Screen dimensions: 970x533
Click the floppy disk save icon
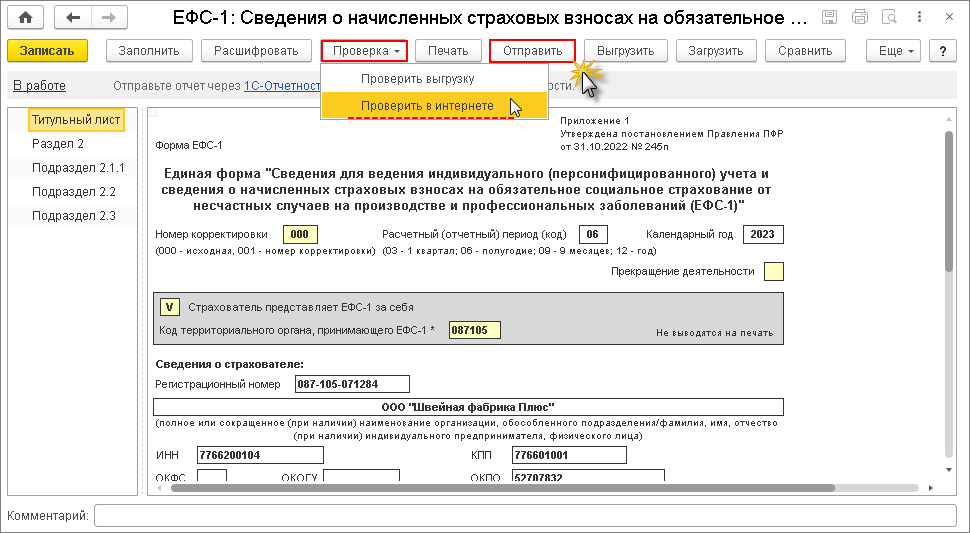click(829, 17)
